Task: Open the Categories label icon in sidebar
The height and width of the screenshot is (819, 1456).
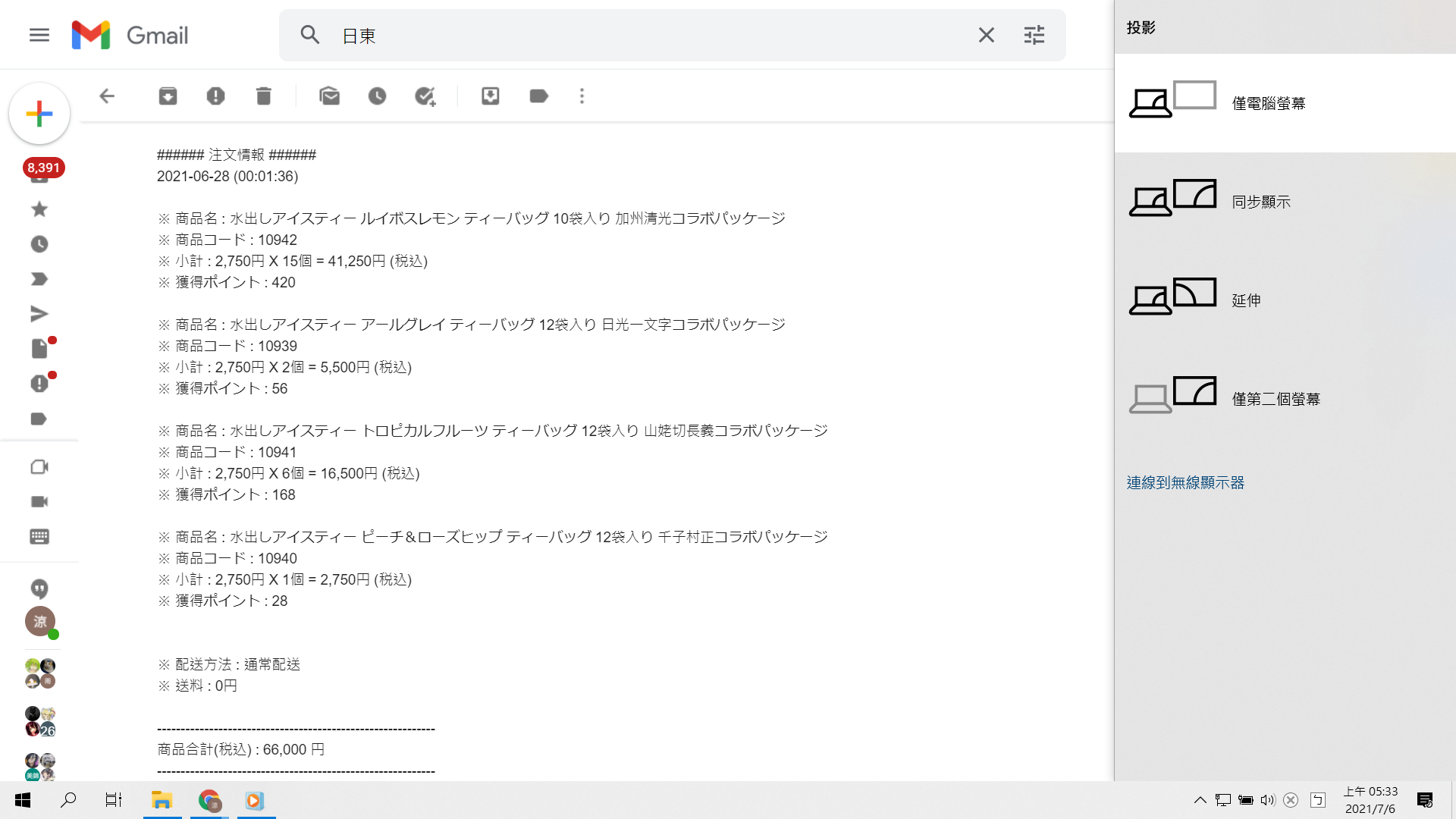Action: click(39, 419)
